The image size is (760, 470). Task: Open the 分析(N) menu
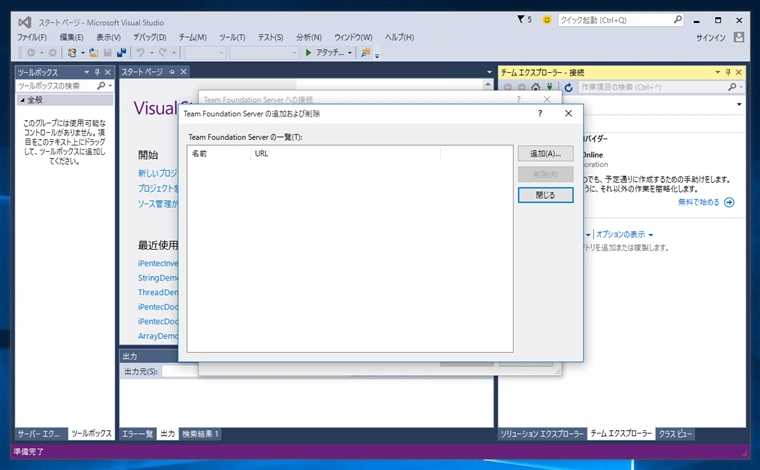click(x=309, y=37)
